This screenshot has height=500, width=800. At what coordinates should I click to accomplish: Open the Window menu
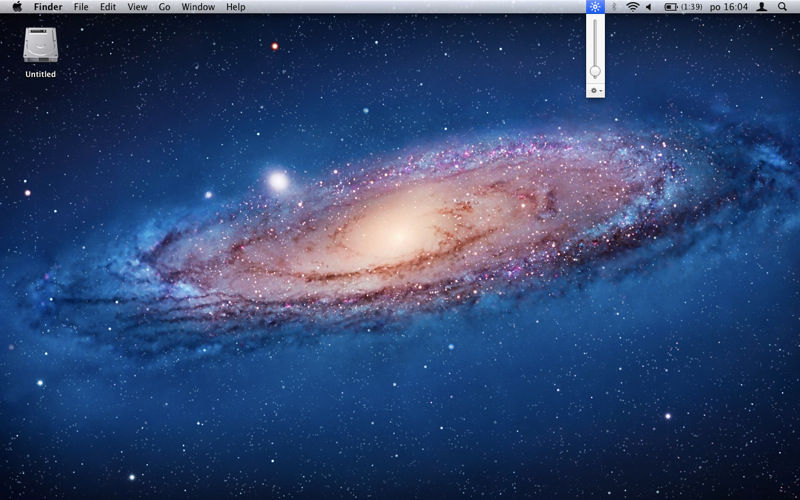(x=198, y=7)
